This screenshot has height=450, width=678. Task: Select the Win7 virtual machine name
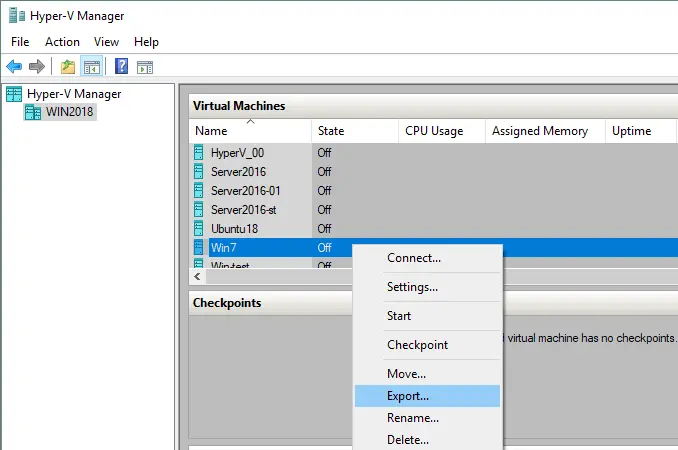(224, 248)
